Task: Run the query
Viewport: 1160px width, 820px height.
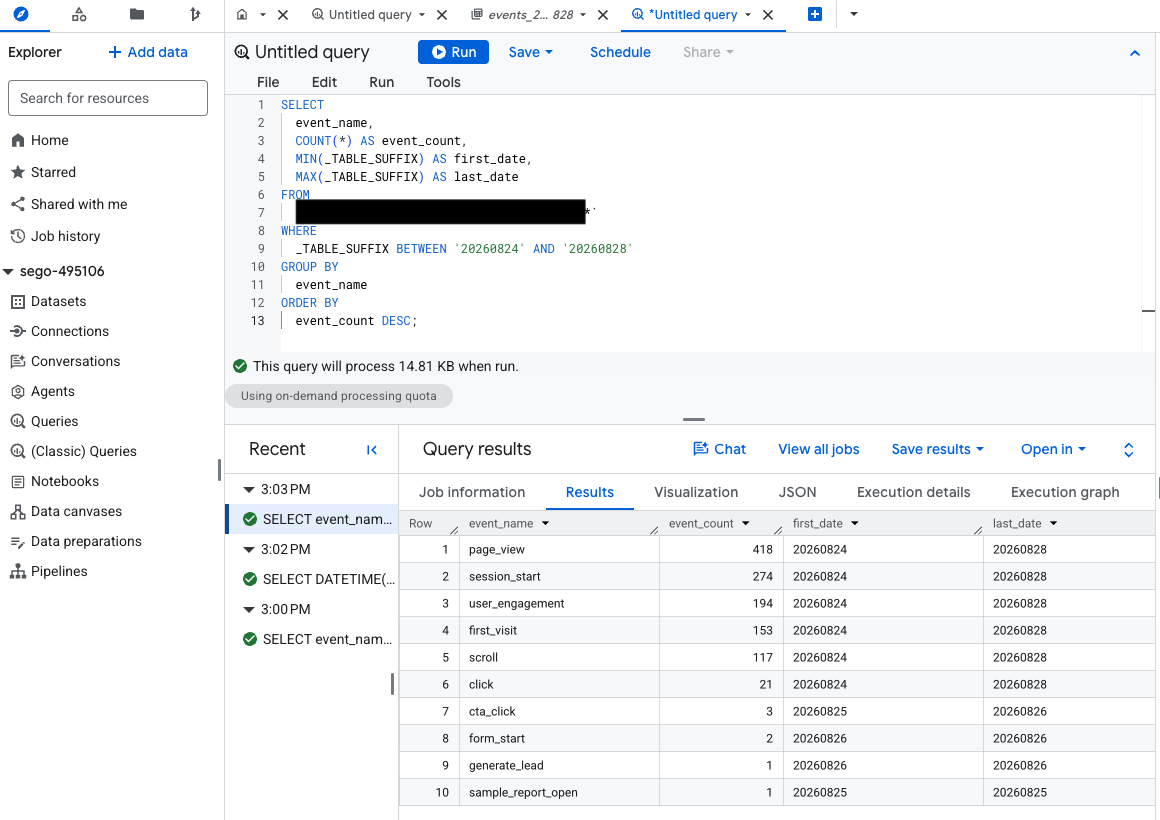Action: click(x=453, y=52)
